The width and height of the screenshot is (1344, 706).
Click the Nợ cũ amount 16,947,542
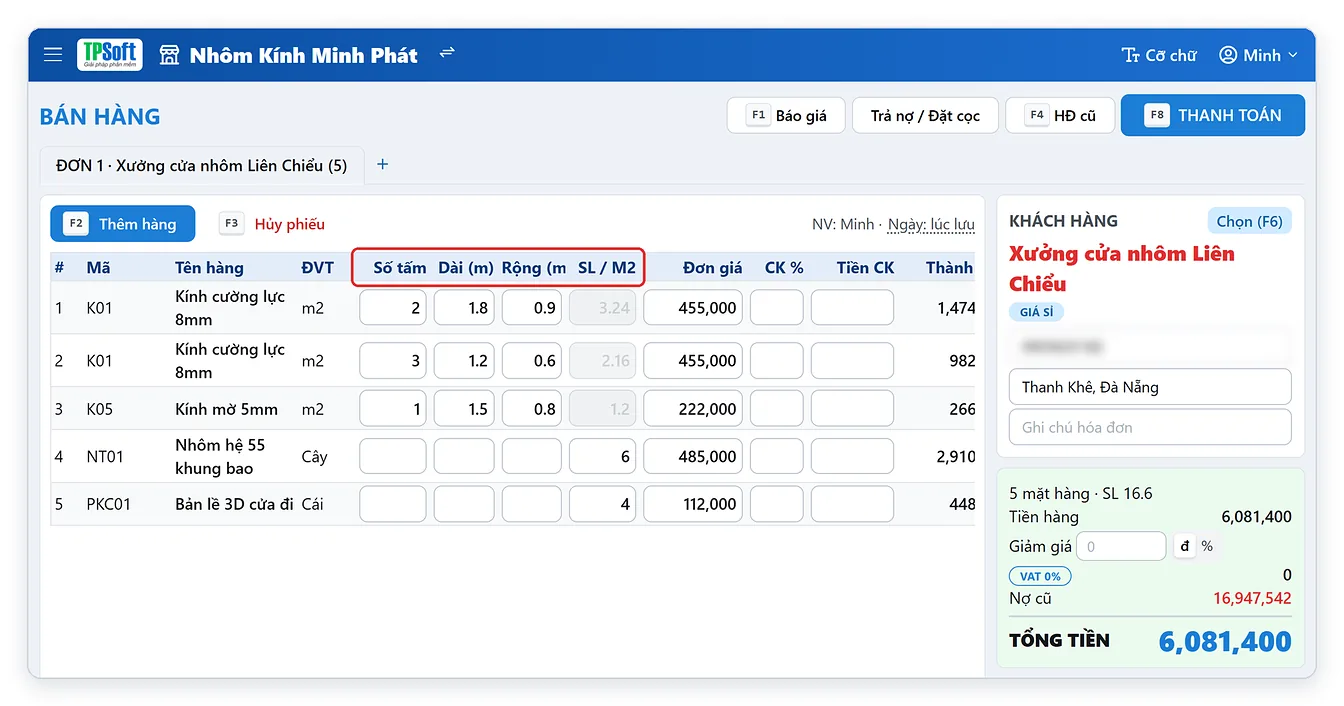tap(1252, 599)
